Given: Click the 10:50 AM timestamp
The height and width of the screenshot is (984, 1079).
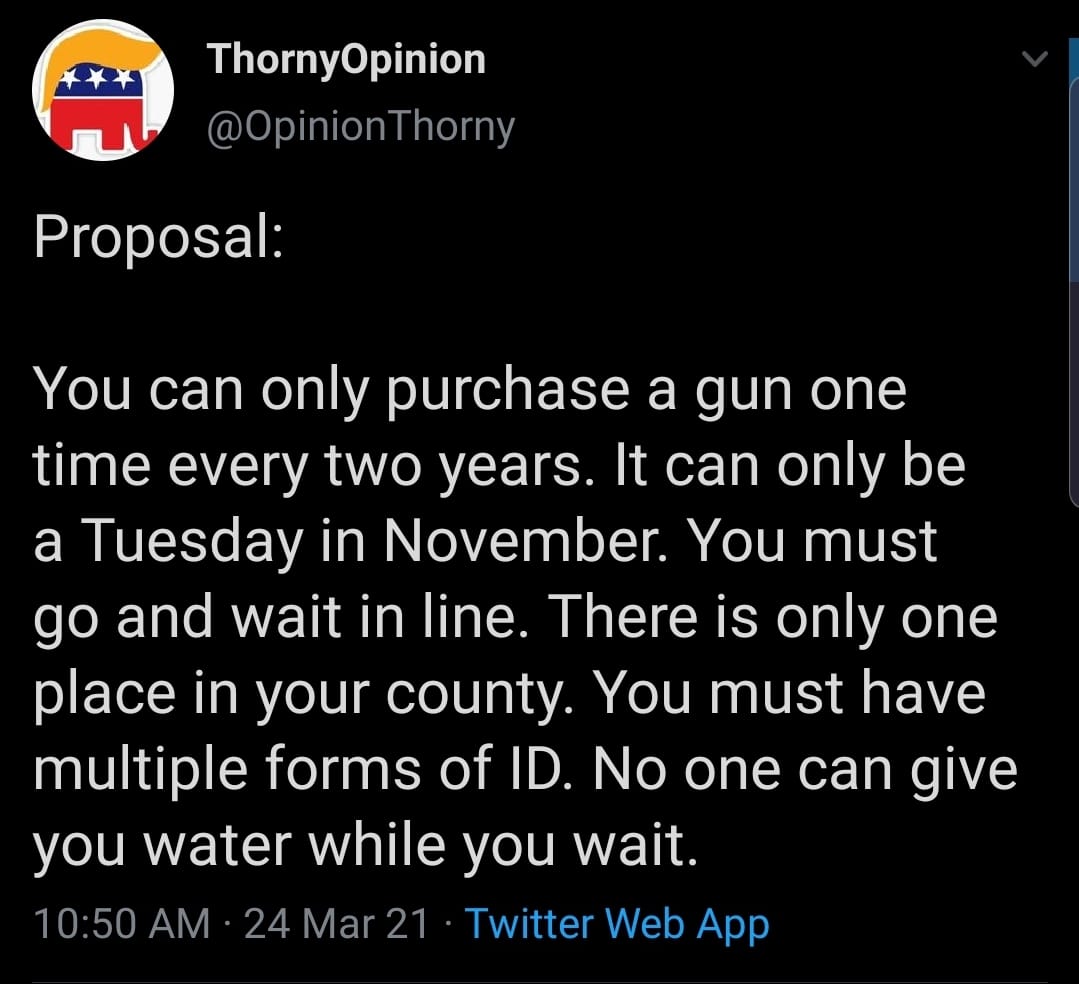Looking at the screenshot, I should [122, 923].
